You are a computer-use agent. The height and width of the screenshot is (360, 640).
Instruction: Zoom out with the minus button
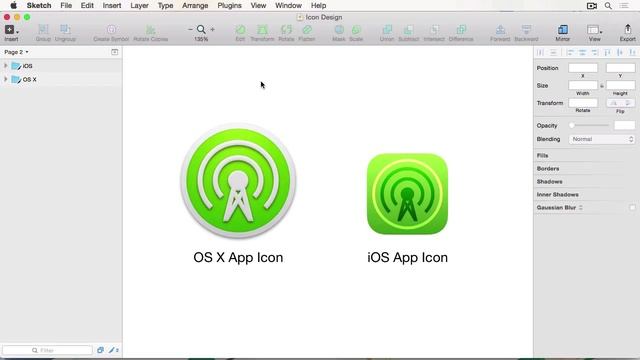pyautogui.click(x=190, y=29)
